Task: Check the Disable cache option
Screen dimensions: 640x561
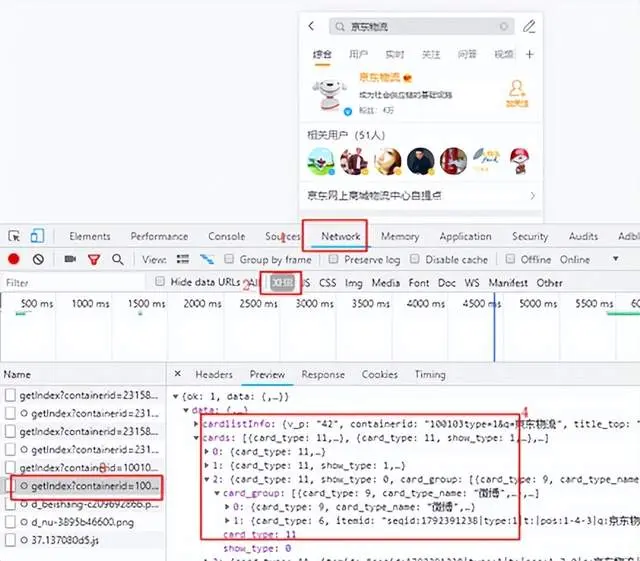Action: (415, 259)
